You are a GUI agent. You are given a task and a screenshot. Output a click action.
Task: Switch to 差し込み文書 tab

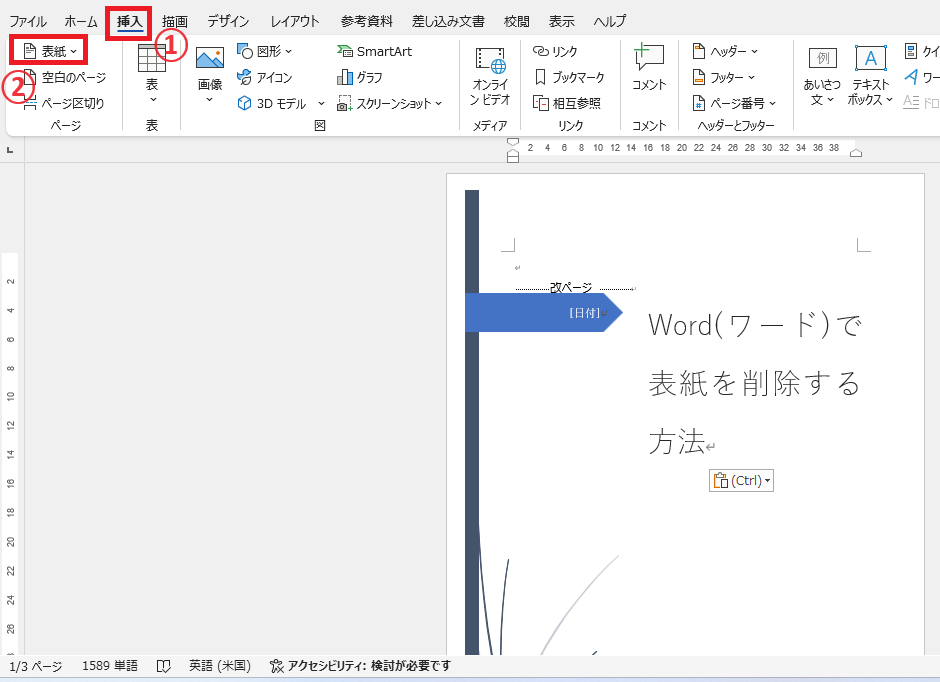[448, 22]
